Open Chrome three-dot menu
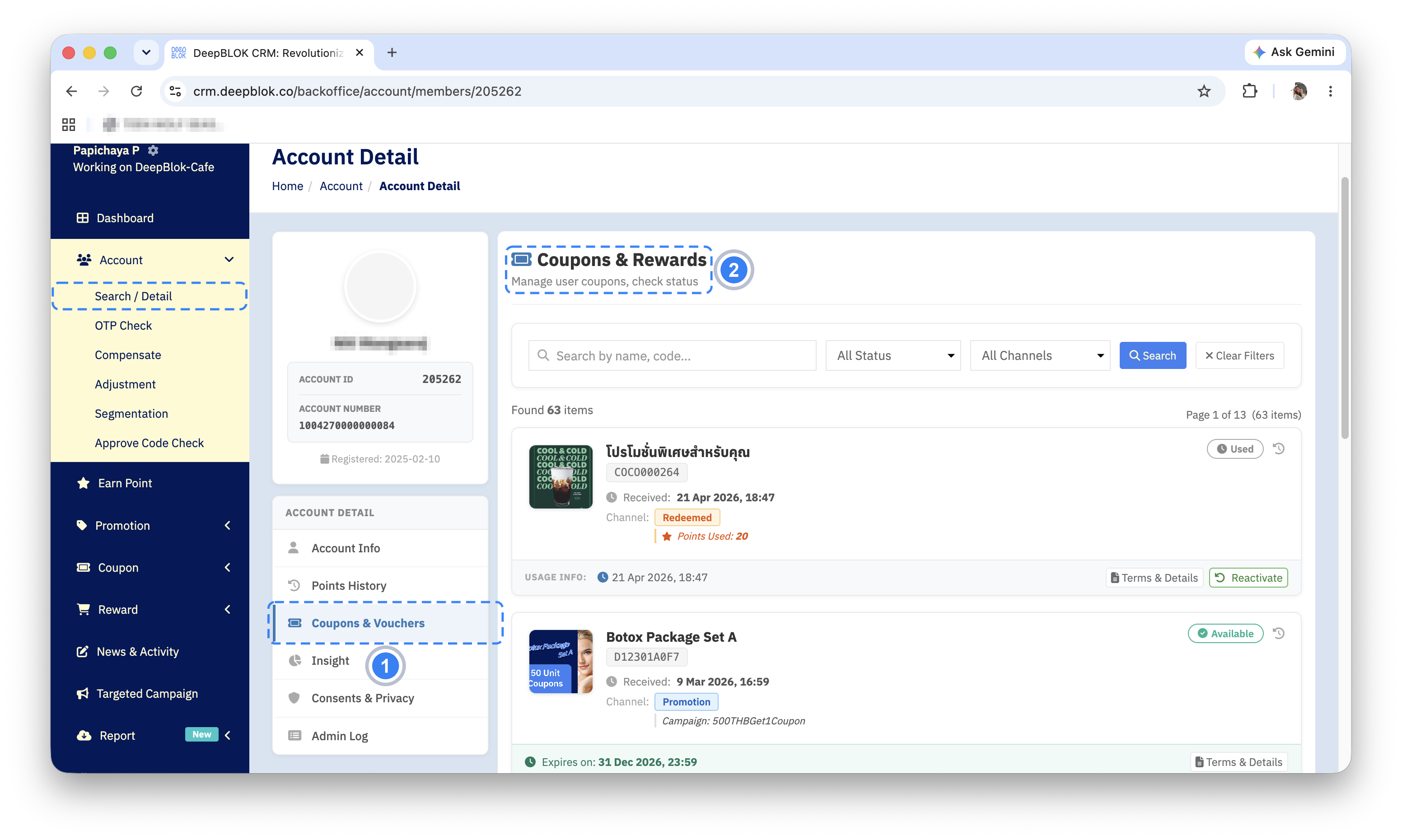The width and height of the screenshot is (1402, 840). [1330, 91]
